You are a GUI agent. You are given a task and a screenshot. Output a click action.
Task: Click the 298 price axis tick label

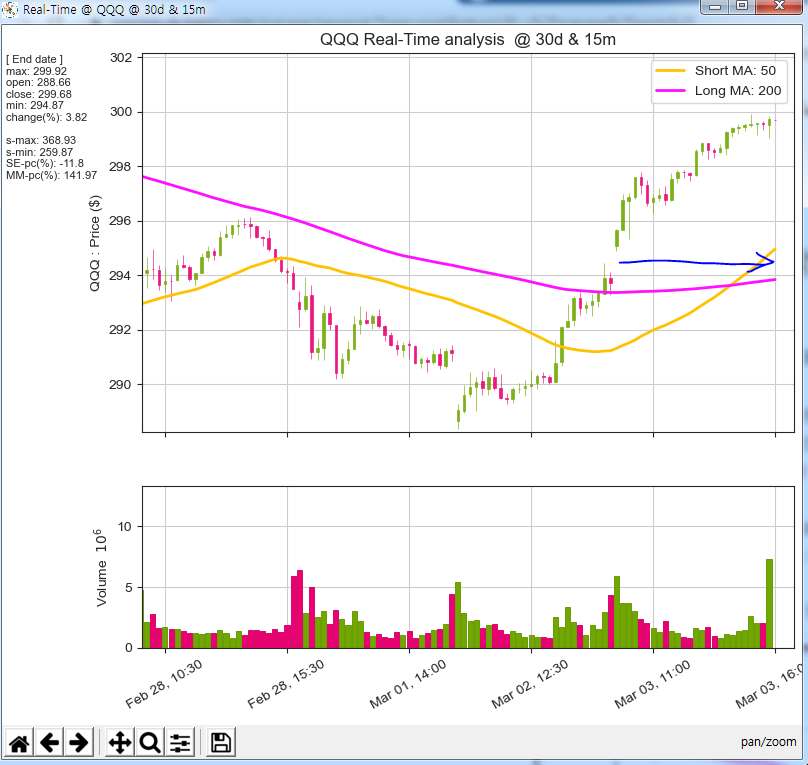[121, 166]
